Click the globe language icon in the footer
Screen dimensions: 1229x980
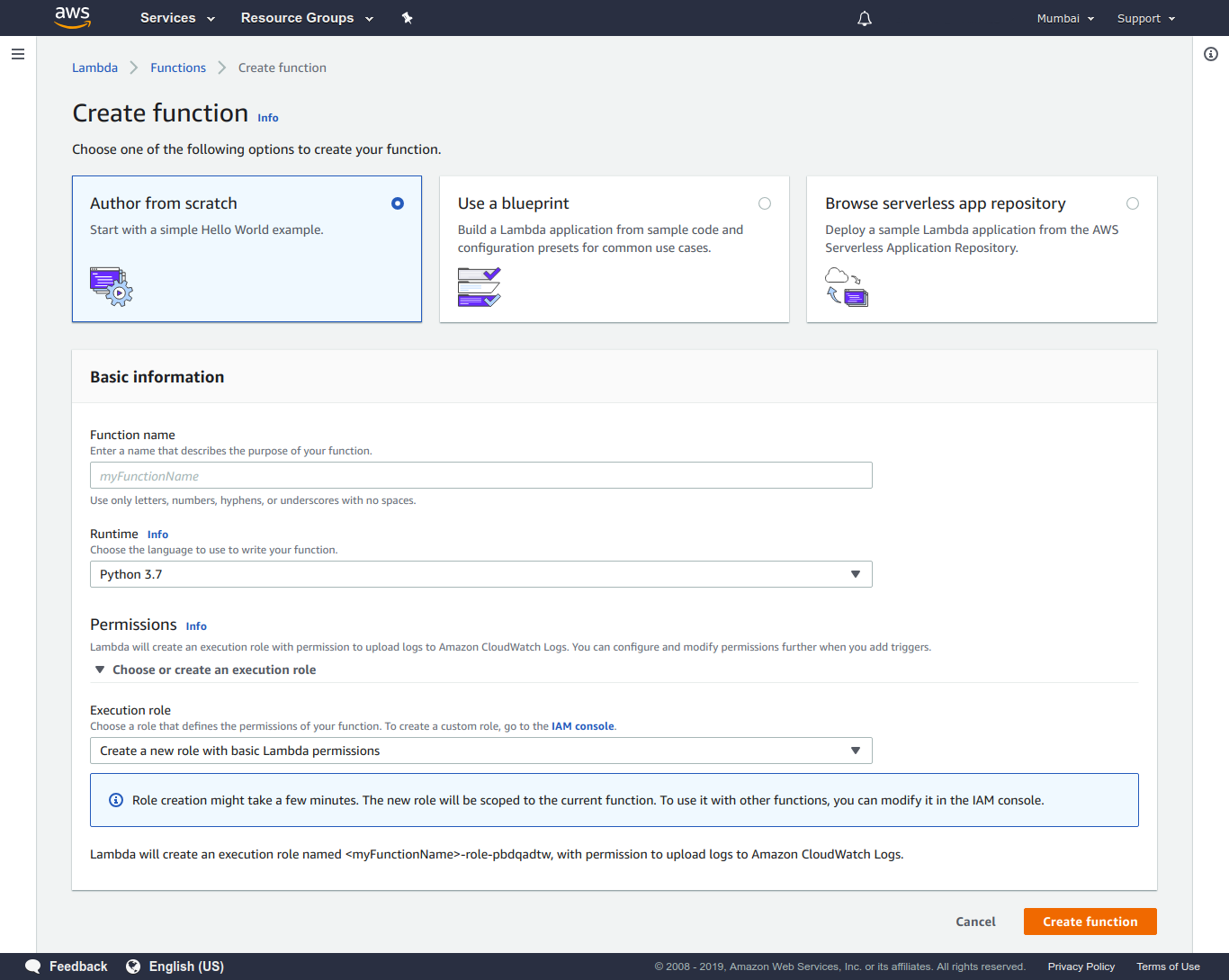tap(133, 967)
